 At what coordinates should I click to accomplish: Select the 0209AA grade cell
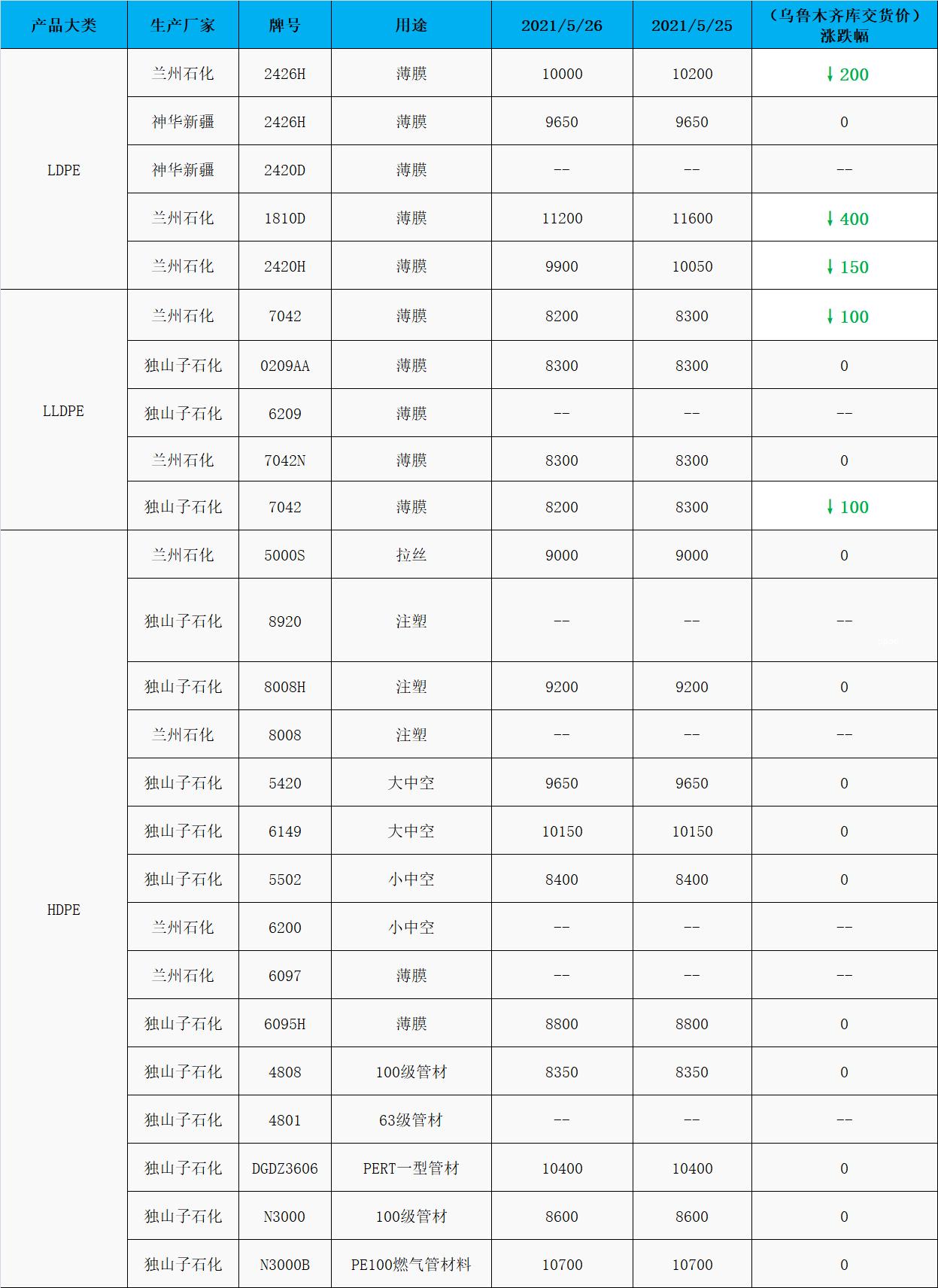[x=284, y=366]
